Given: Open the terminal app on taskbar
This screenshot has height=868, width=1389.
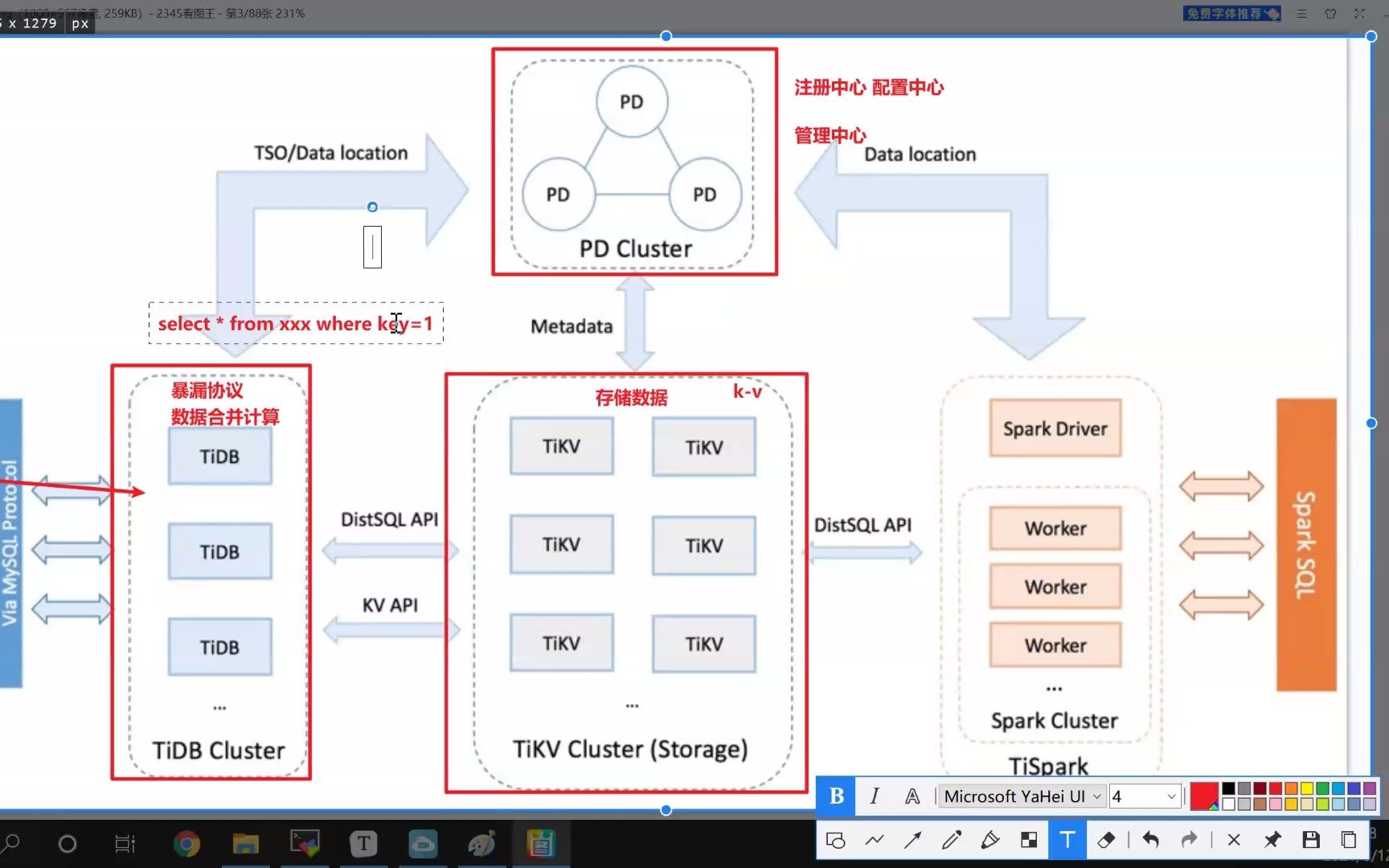Looking at the screenshot, I should click(x=305, y=843).
